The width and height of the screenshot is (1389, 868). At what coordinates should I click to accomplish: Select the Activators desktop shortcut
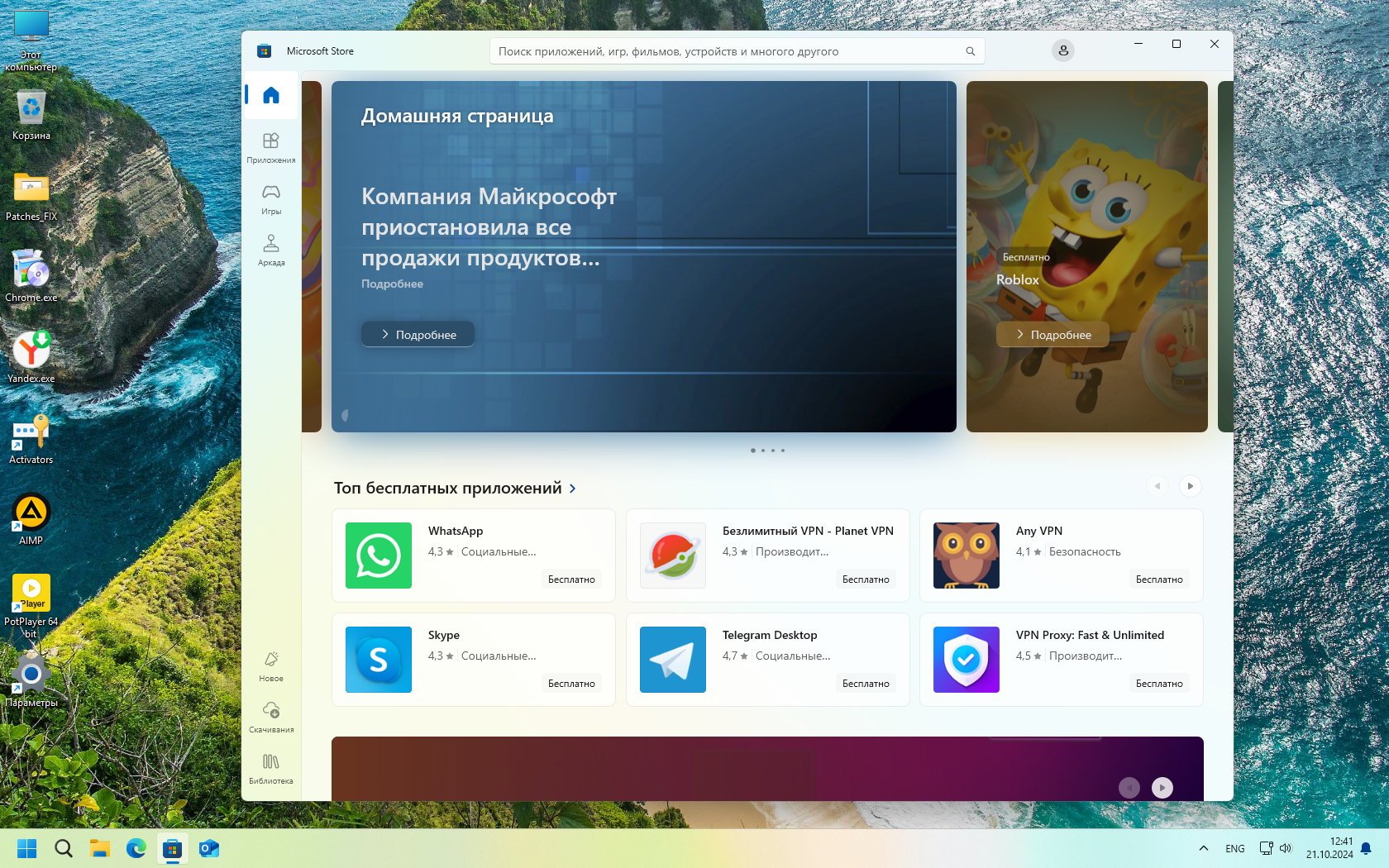pos(31,439)
